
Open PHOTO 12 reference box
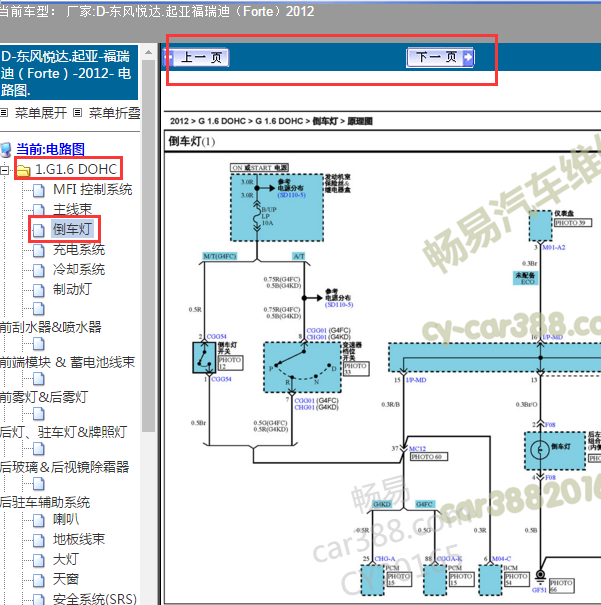230,363
